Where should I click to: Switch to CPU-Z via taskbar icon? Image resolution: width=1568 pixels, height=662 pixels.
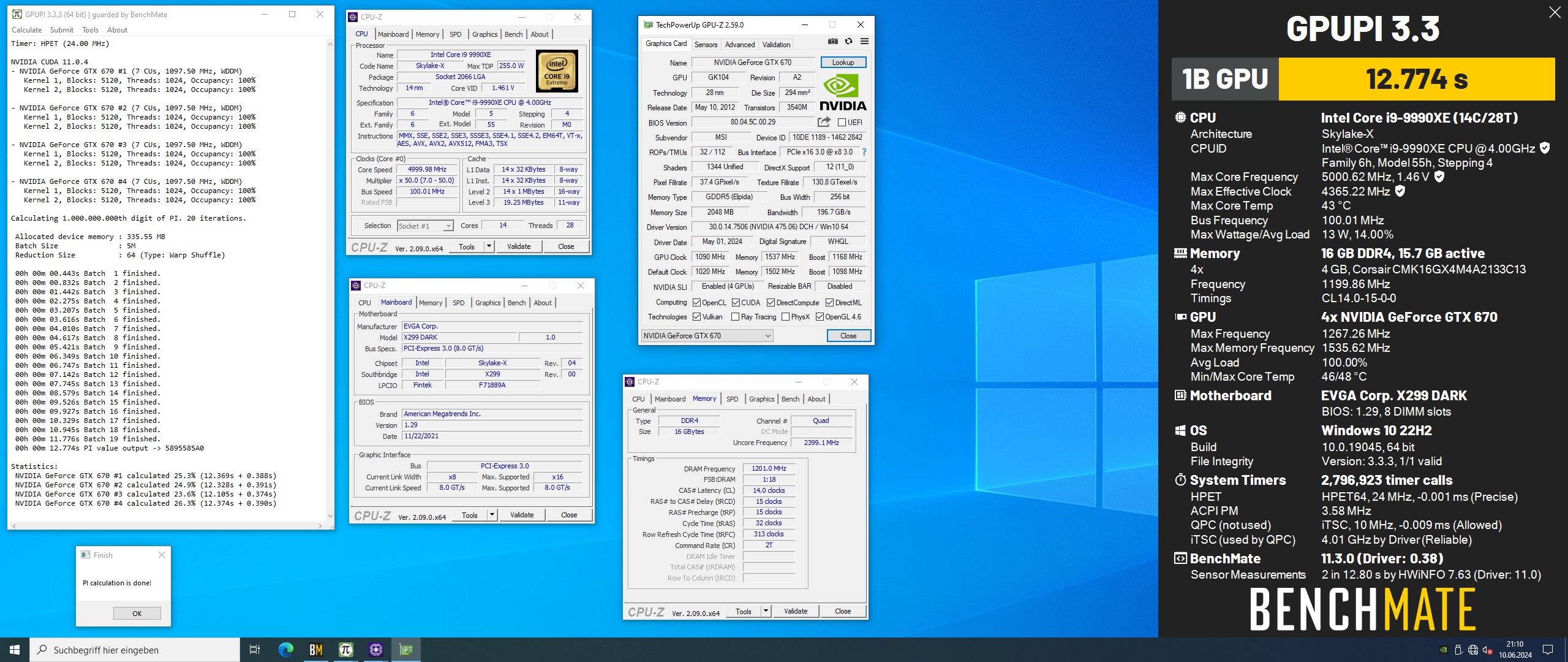pyautogui.click(x=375, y=650)
